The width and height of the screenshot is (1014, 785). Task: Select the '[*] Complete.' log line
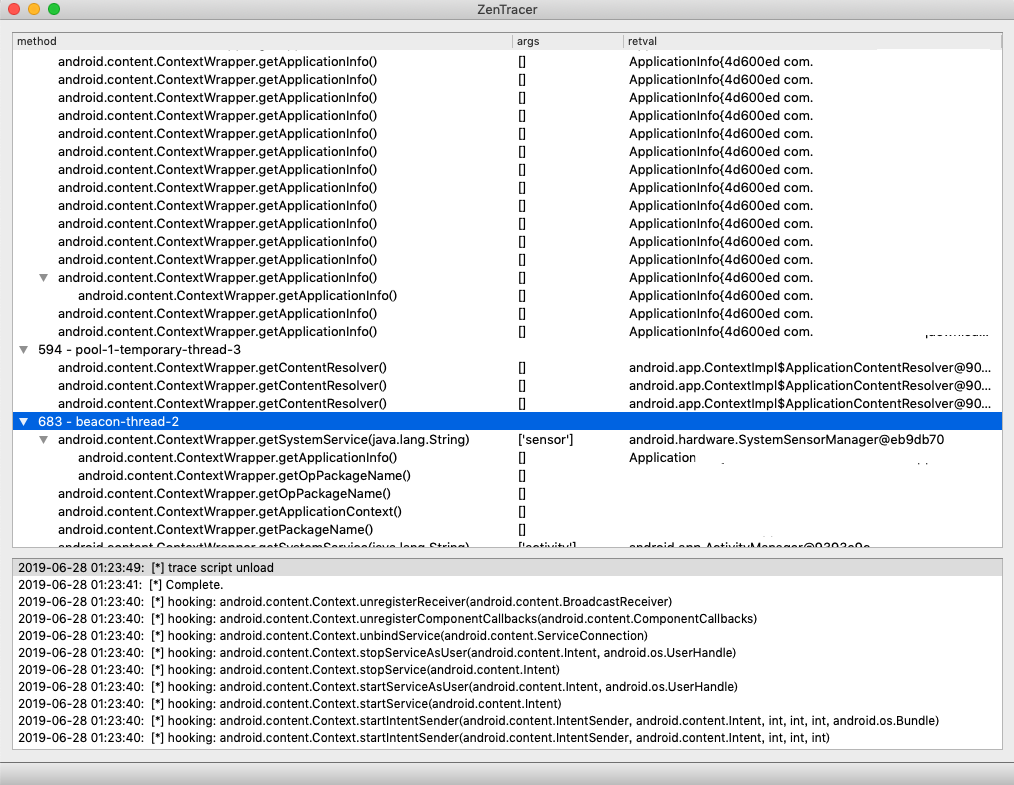pyautogui.click(x=507, y=585)
